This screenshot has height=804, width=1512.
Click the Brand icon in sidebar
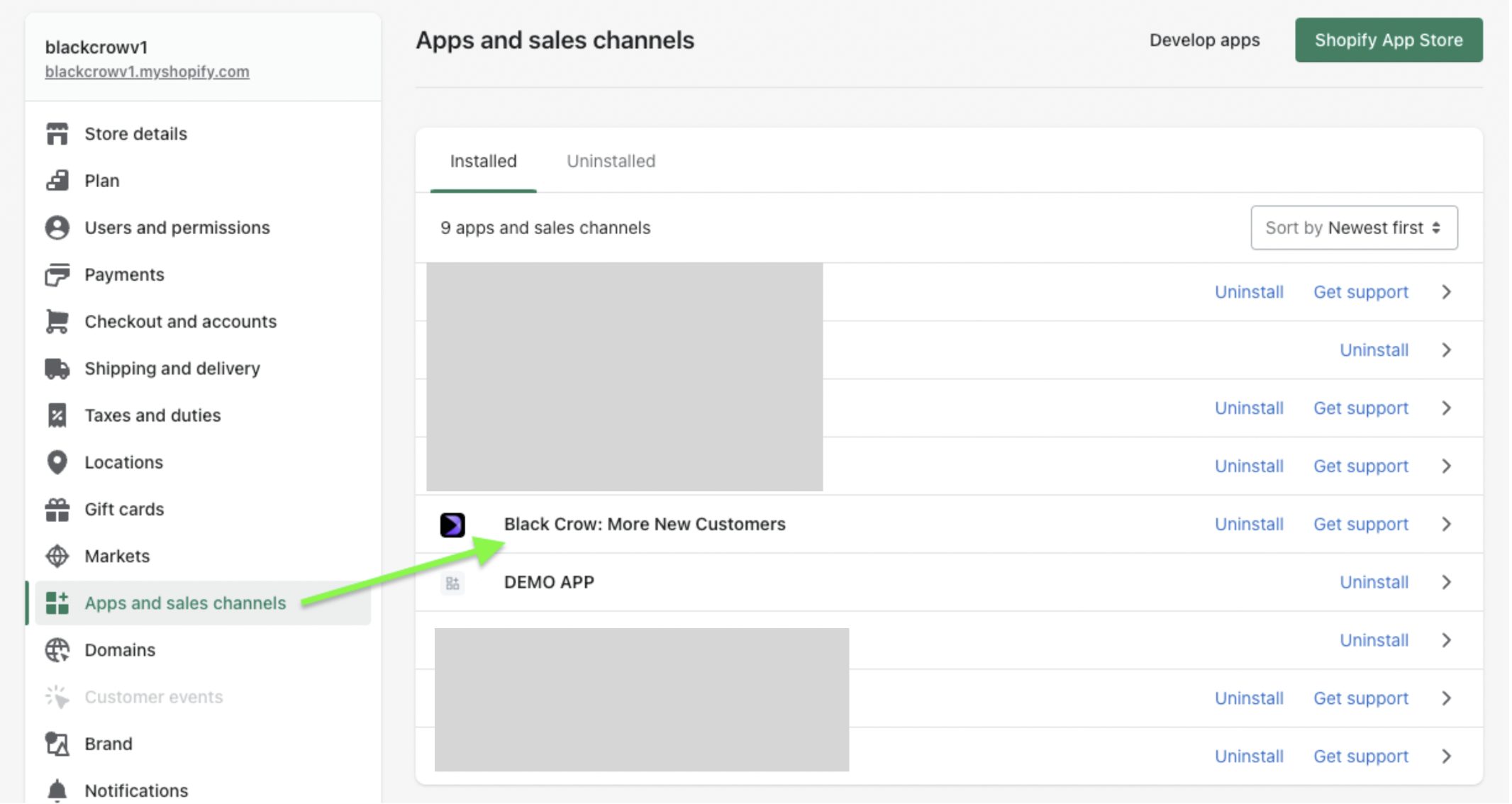coord(57,744)
